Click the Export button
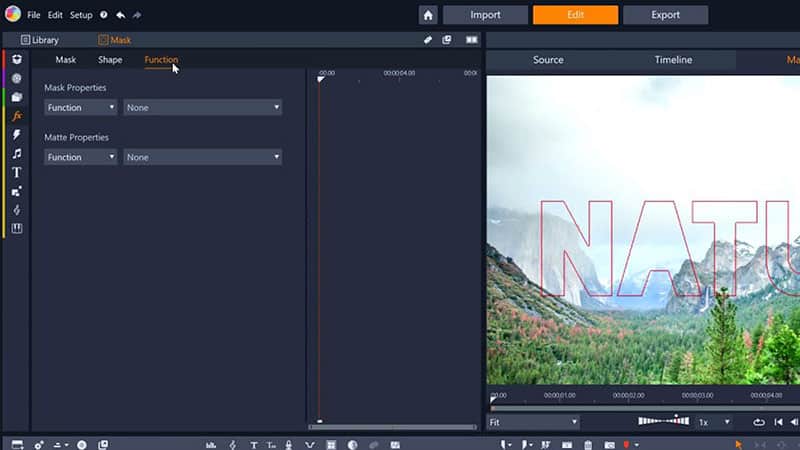The height and width of the screenshot is (450, 800). (665, 15)
